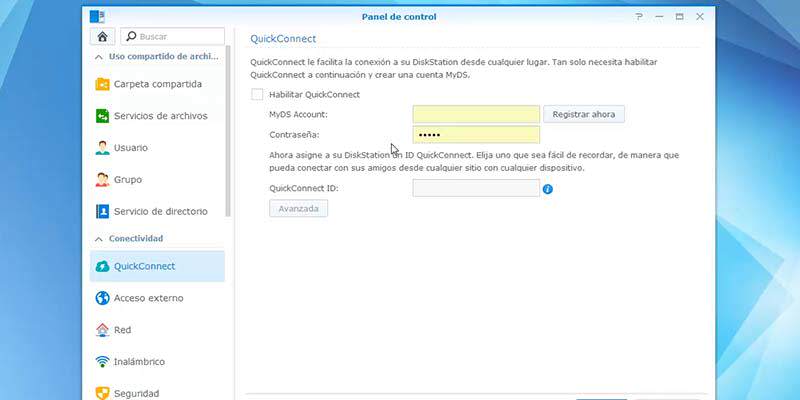Click the Acceso externo globe icon

pos(103,298)
